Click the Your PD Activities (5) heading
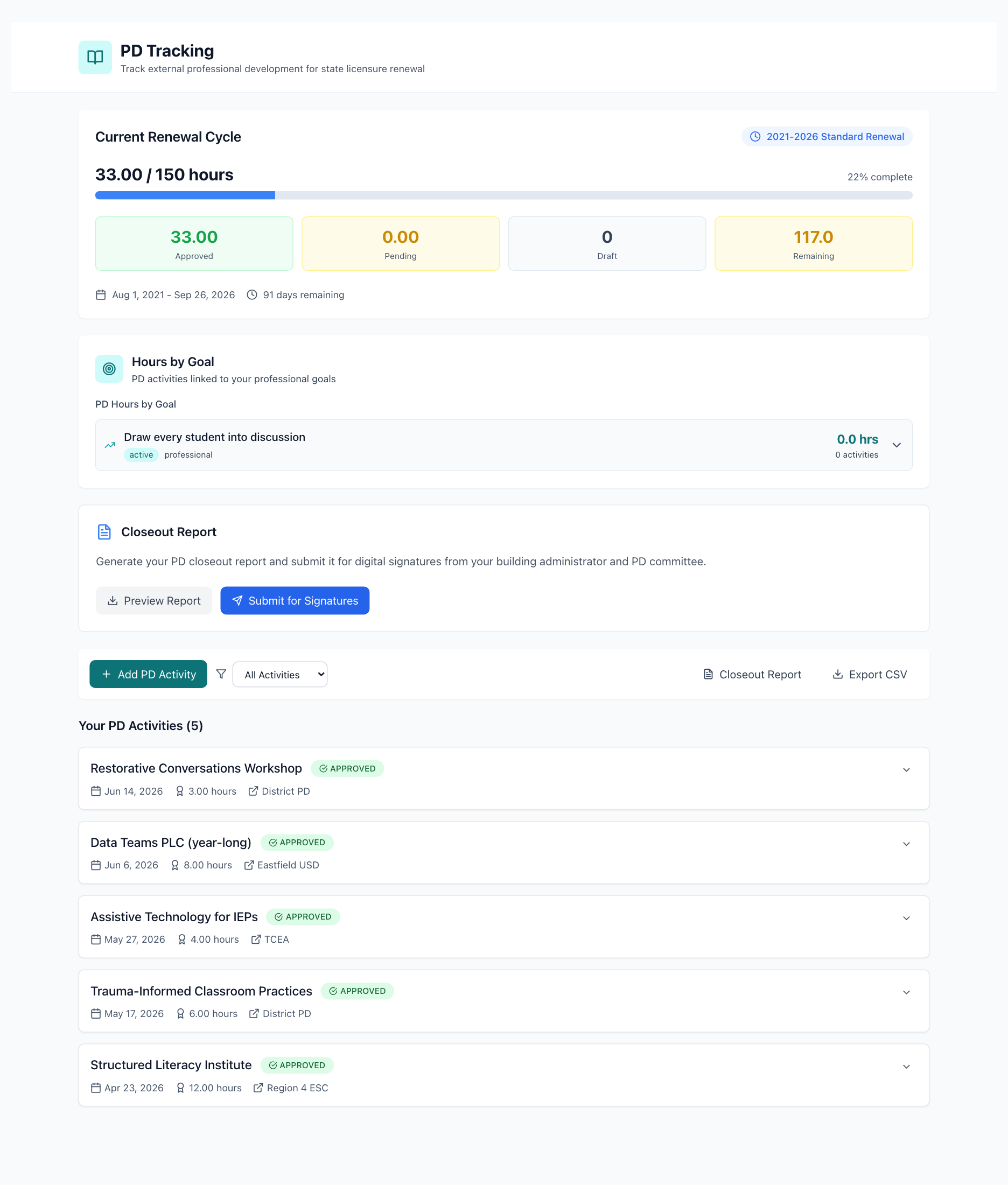 tap(141, 726)
